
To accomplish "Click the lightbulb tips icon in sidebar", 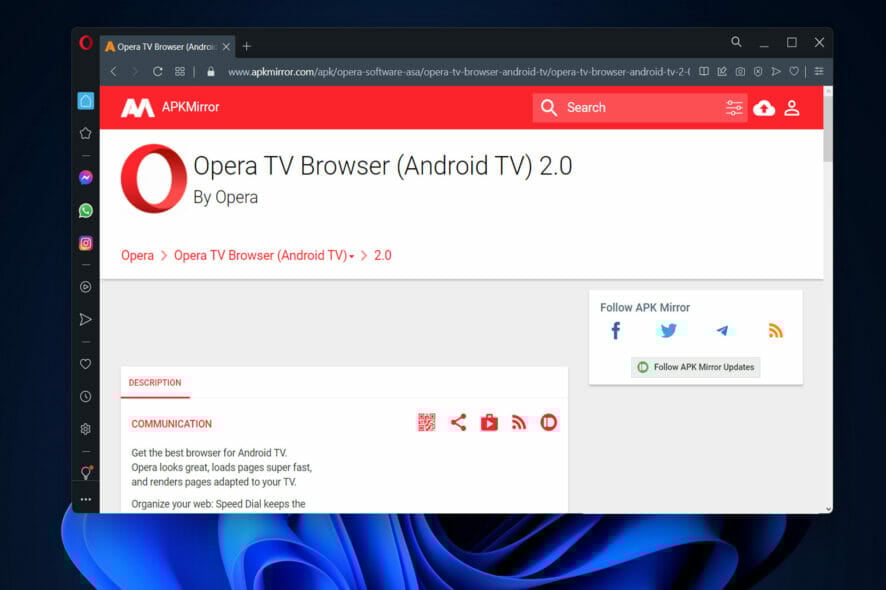I will pos(86,472).
